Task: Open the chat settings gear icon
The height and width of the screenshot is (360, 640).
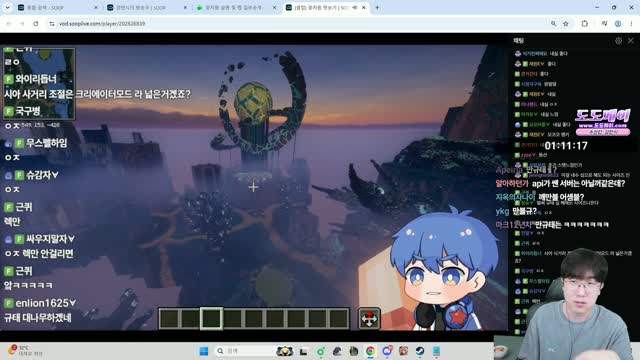Action: (x=618, y=40)
